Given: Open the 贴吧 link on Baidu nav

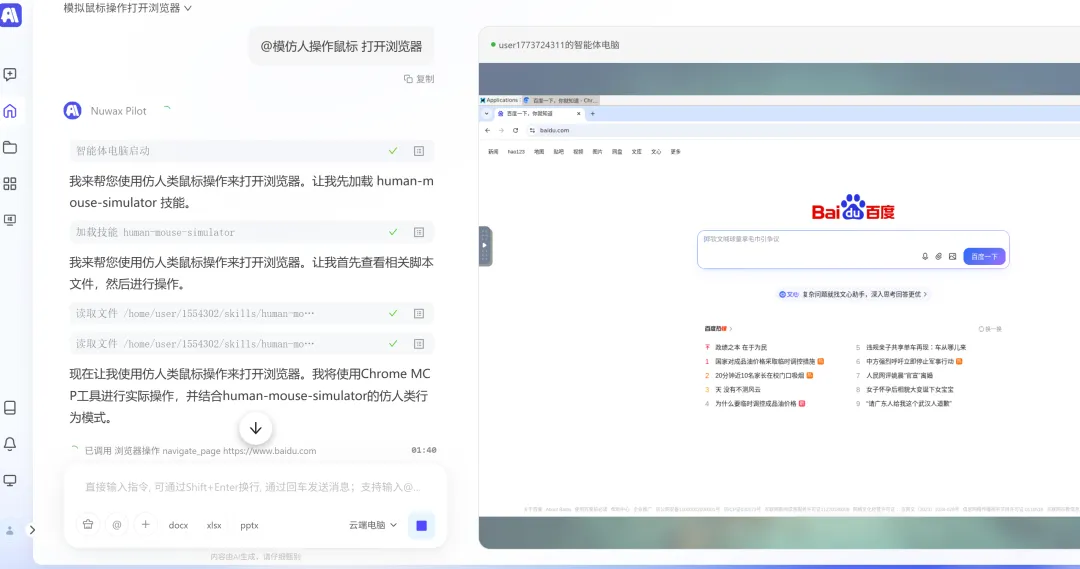Looking at the screenshot, I should click(x=559, y=152).
